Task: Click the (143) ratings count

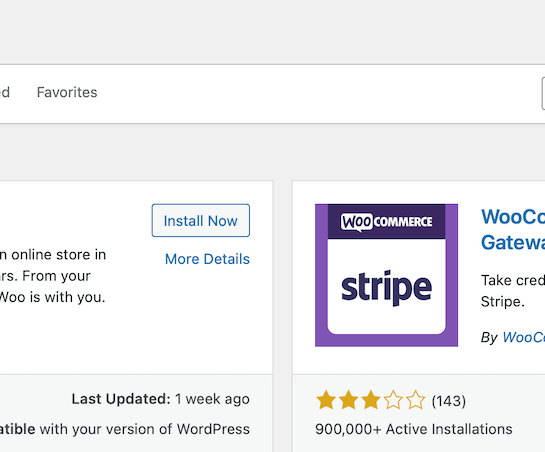Action: coord(448,401)
